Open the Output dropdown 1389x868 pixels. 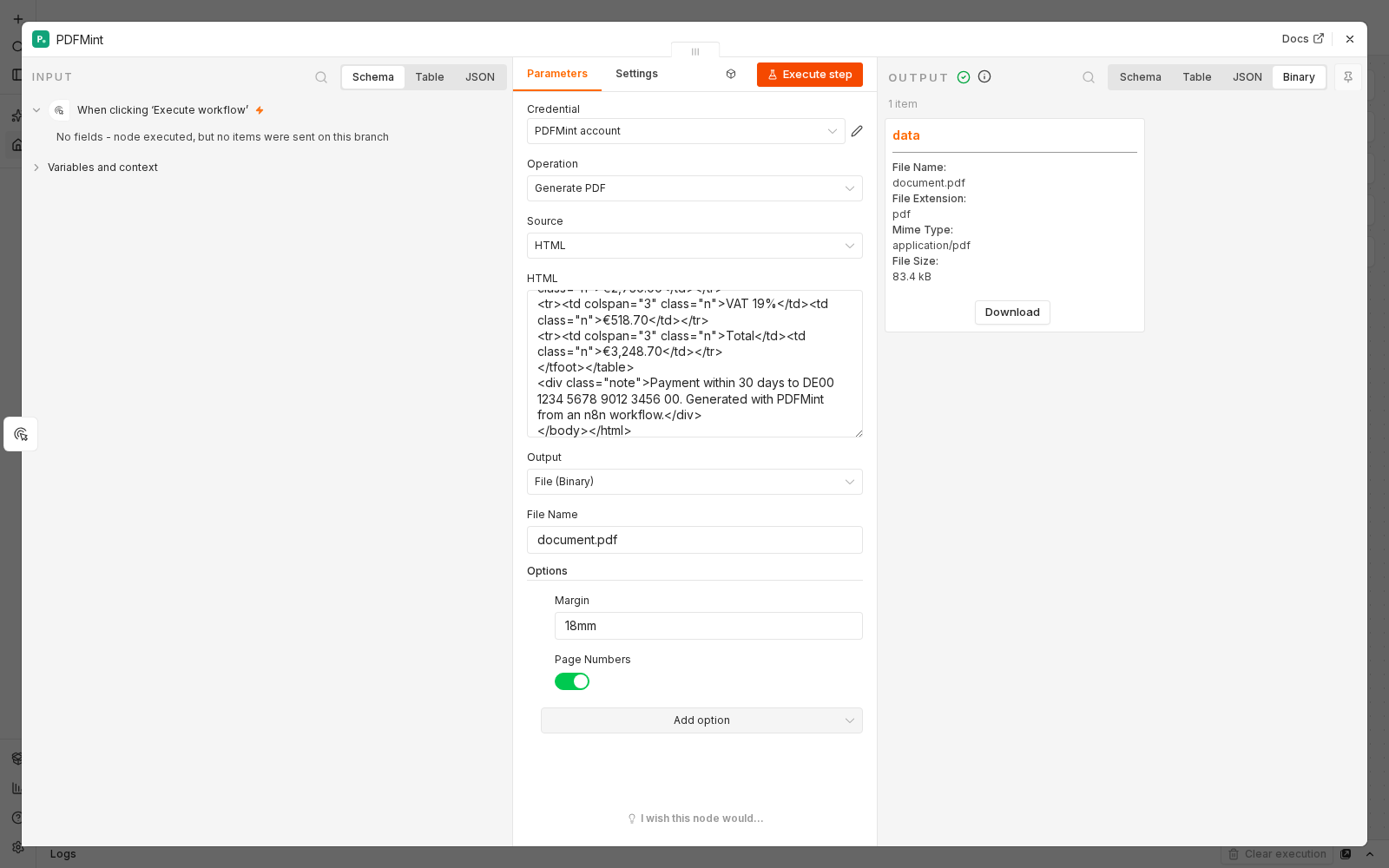(694, 482)
